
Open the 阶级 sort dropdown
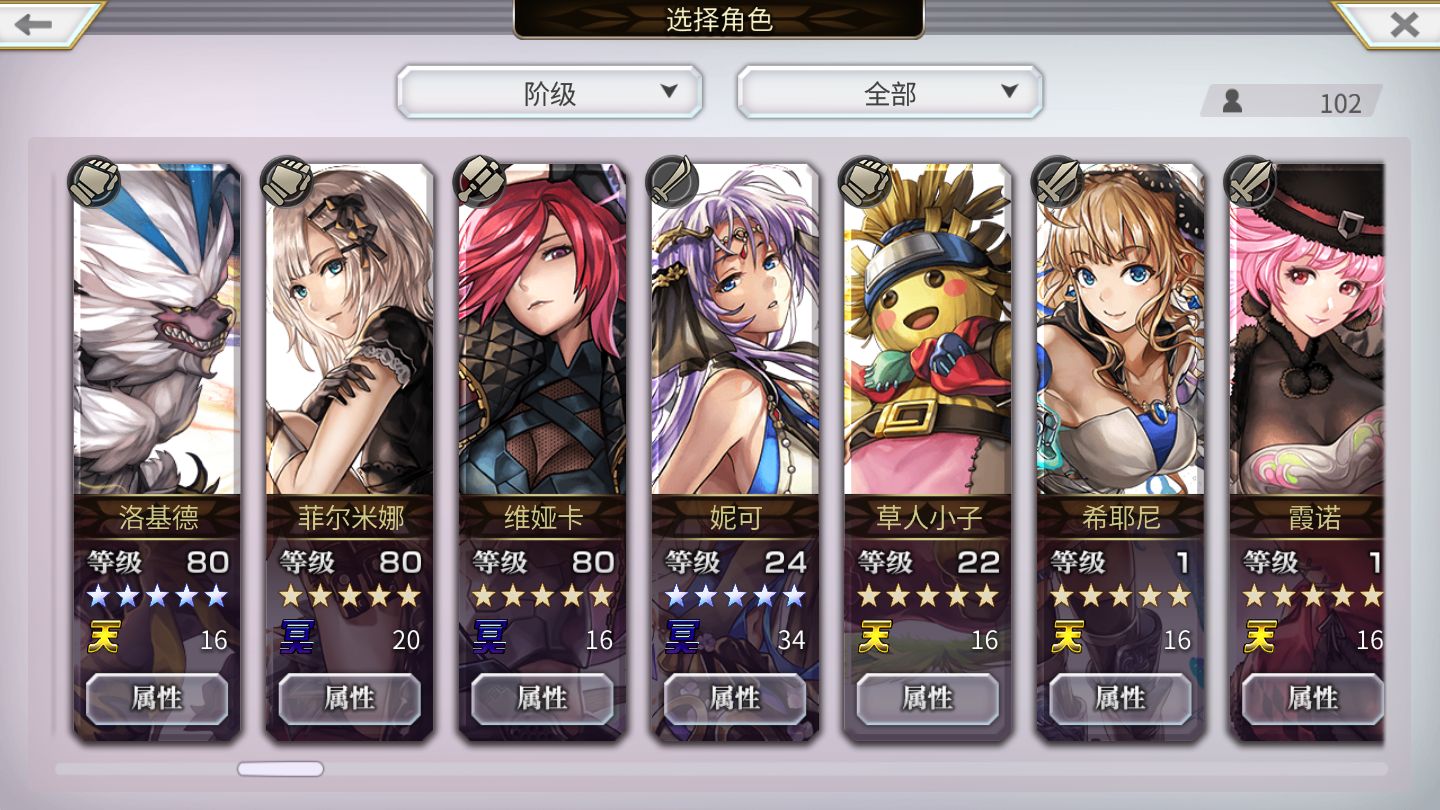[550, 93]
